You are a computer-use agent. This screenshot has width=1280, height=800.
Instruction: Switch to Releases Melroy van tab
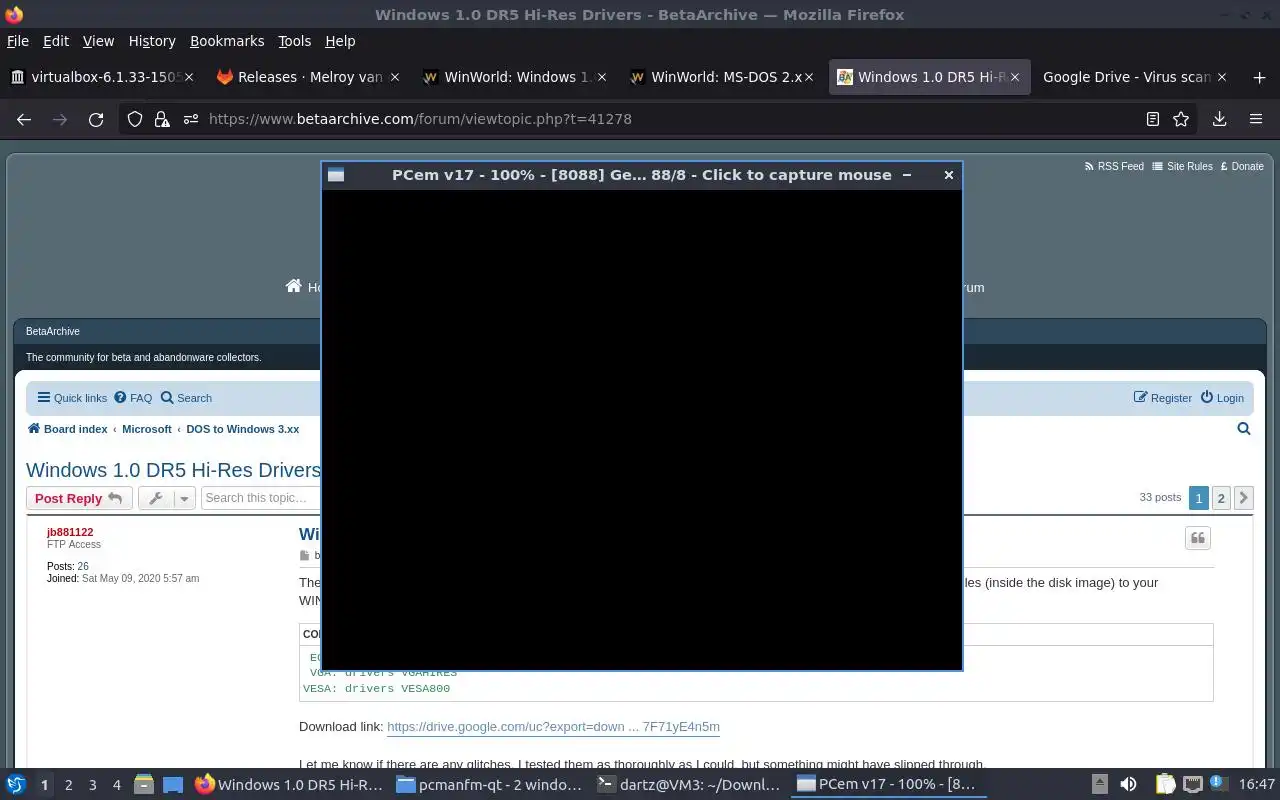point(310,77)
